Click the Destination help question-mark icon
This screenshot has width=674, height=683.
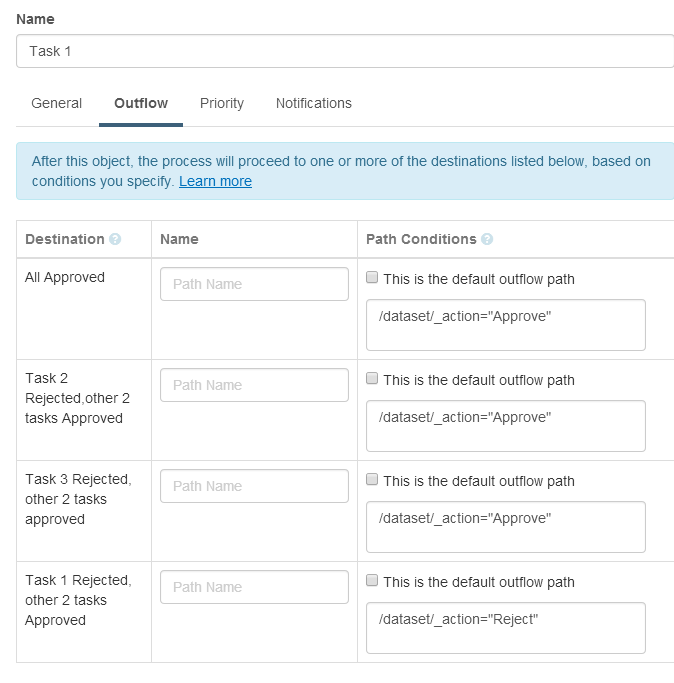(115, 239)
